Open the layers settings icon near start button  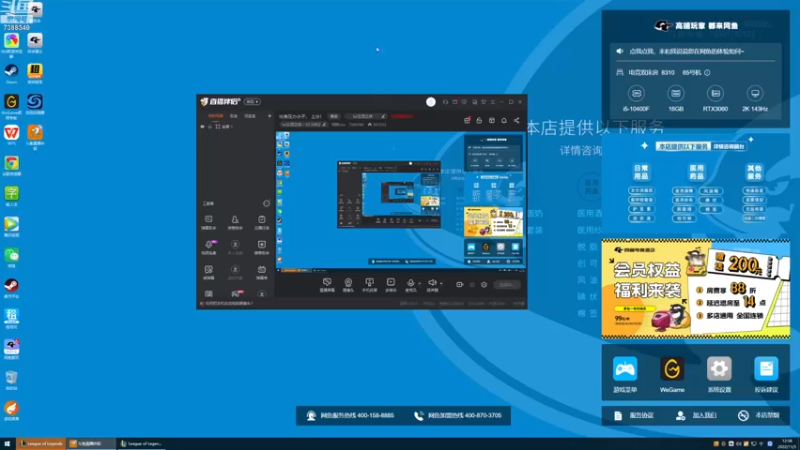pos(484,285)
